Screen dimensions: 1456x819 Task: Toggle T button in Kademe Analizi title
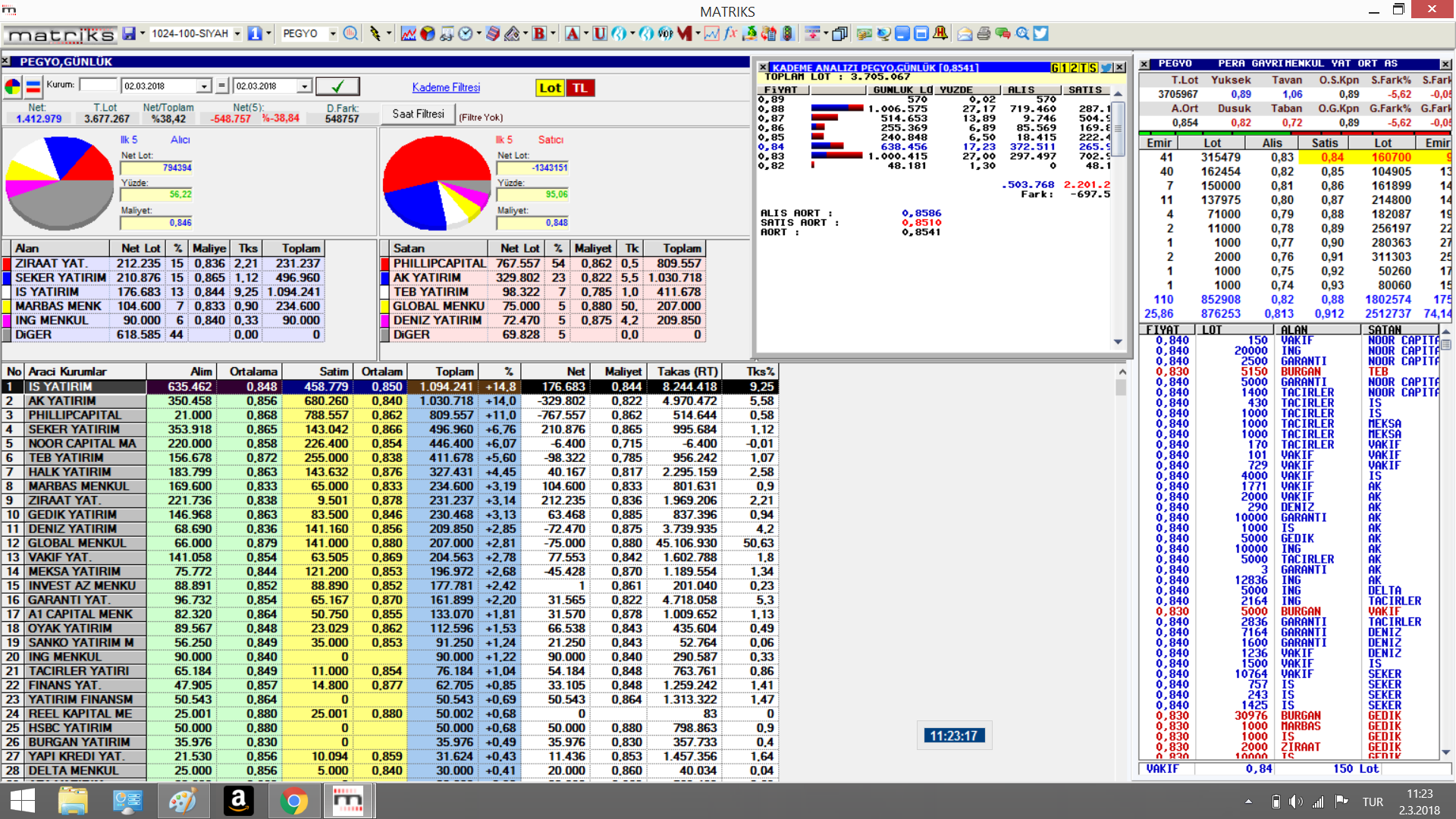[1083, 67]
